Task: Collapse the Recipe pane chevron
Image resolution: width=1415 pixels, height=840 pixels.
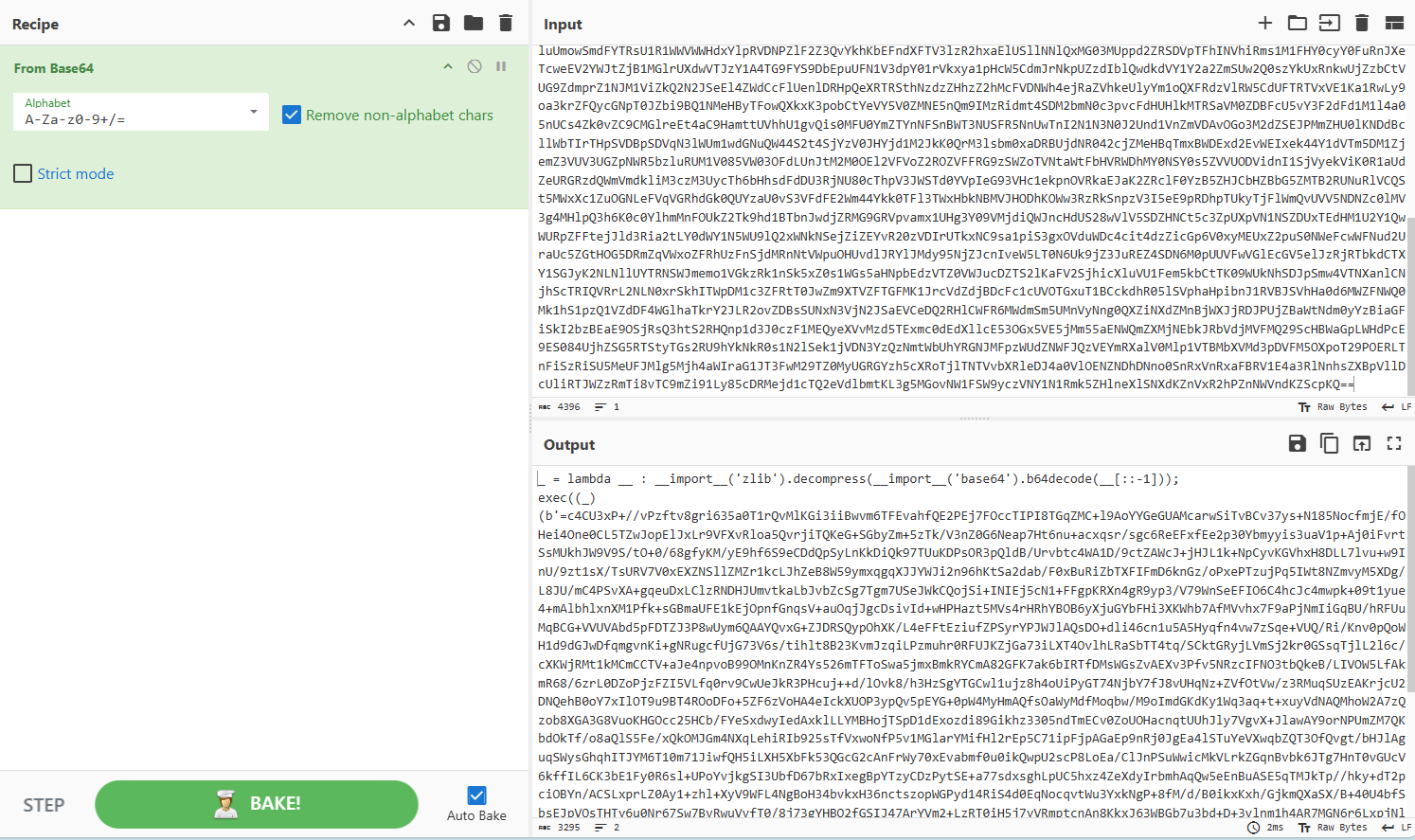Action: (409, 24)
